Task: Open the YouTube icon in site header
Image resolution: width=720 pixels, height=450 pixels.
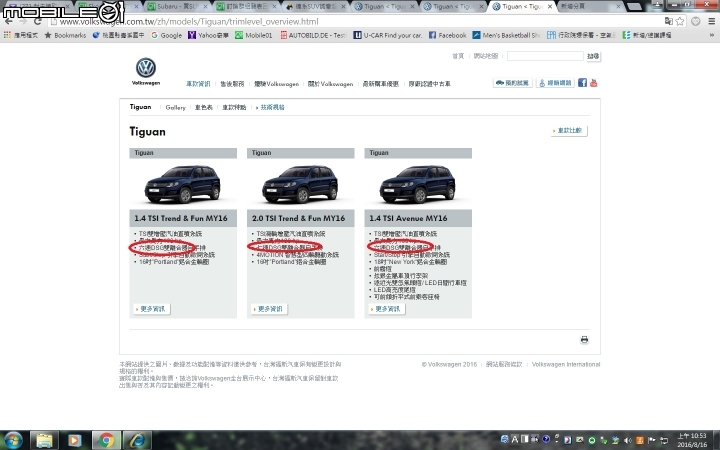Action: pyautogui.click(x=593, y=83)
